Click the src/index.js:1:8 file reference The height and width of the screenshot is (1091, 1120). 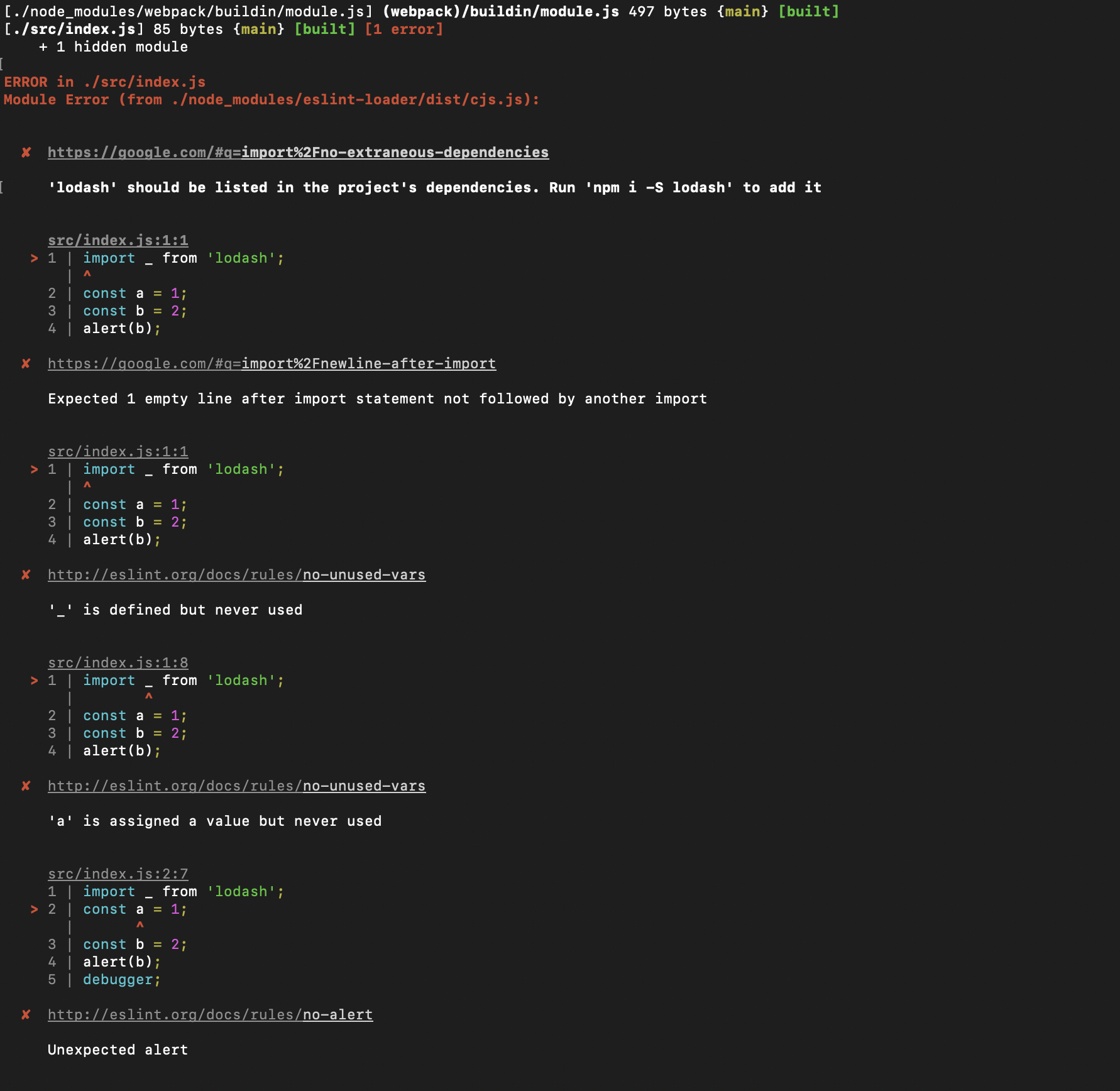tap(118, 662)
